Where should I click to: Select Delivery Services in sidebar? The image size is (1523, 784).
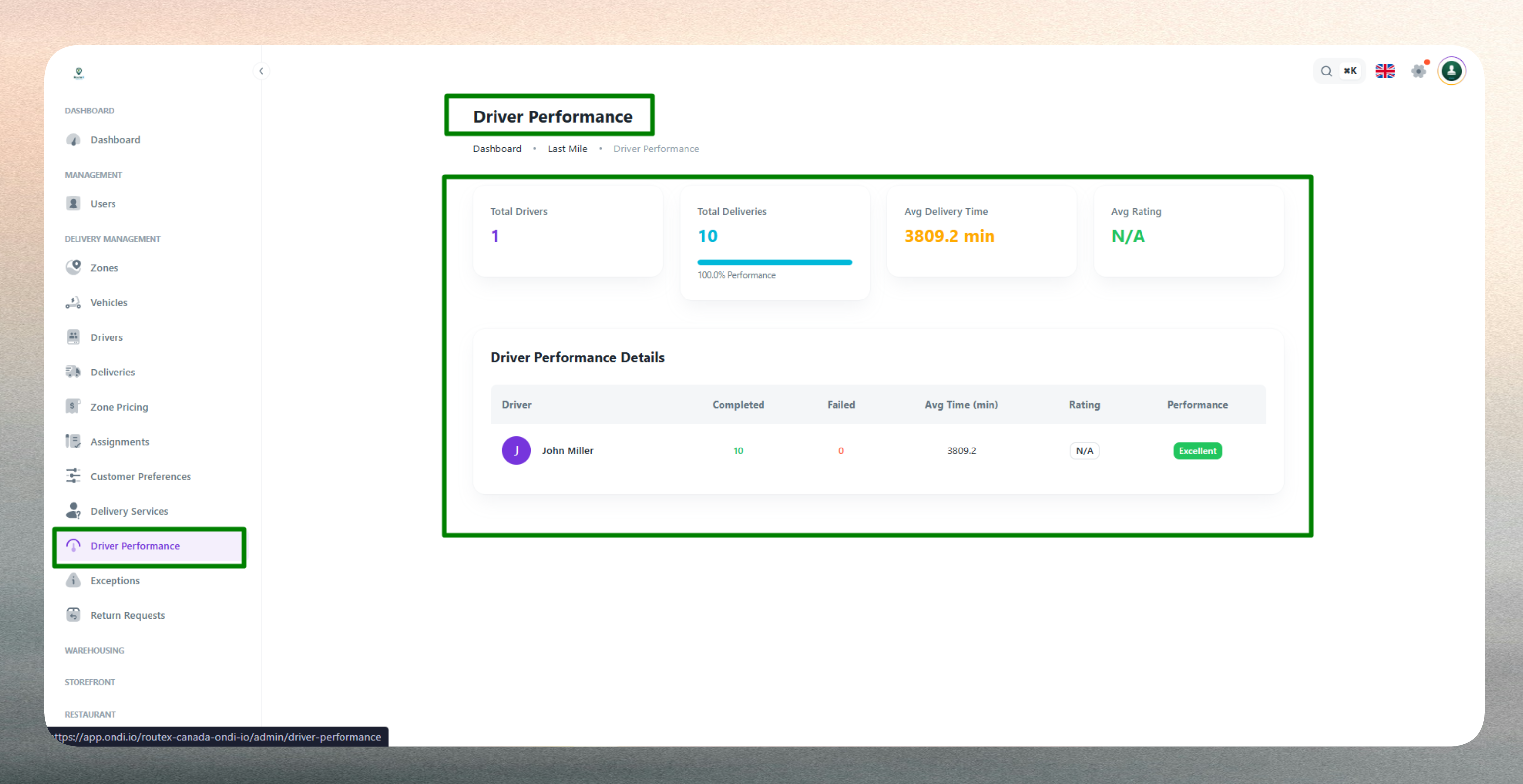pyautogui.click(x=129, y=511)
